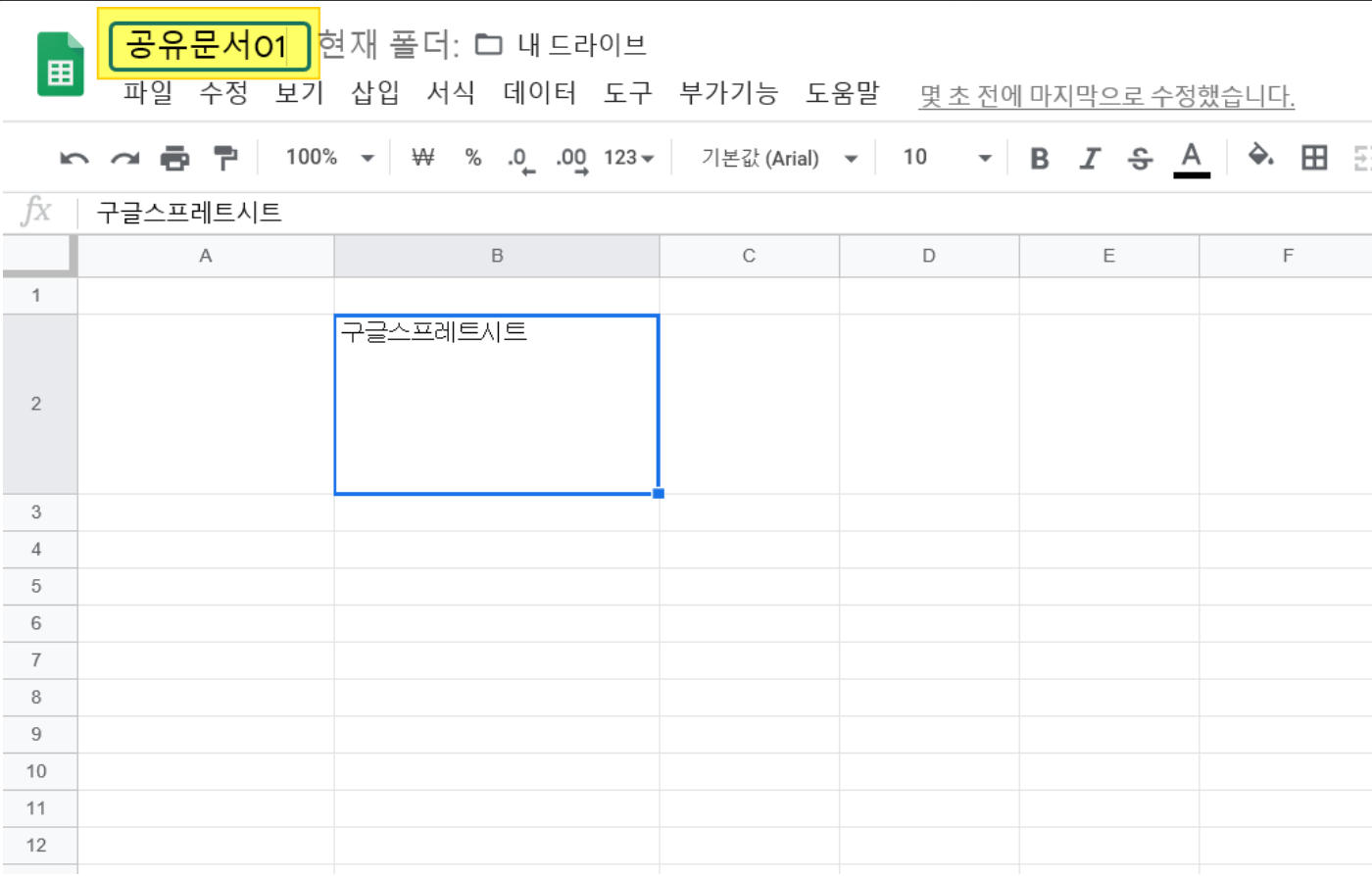The width and height of the screenshot is (1372, 876).
Task: Select row 5 header
Action: click(37, 586)
